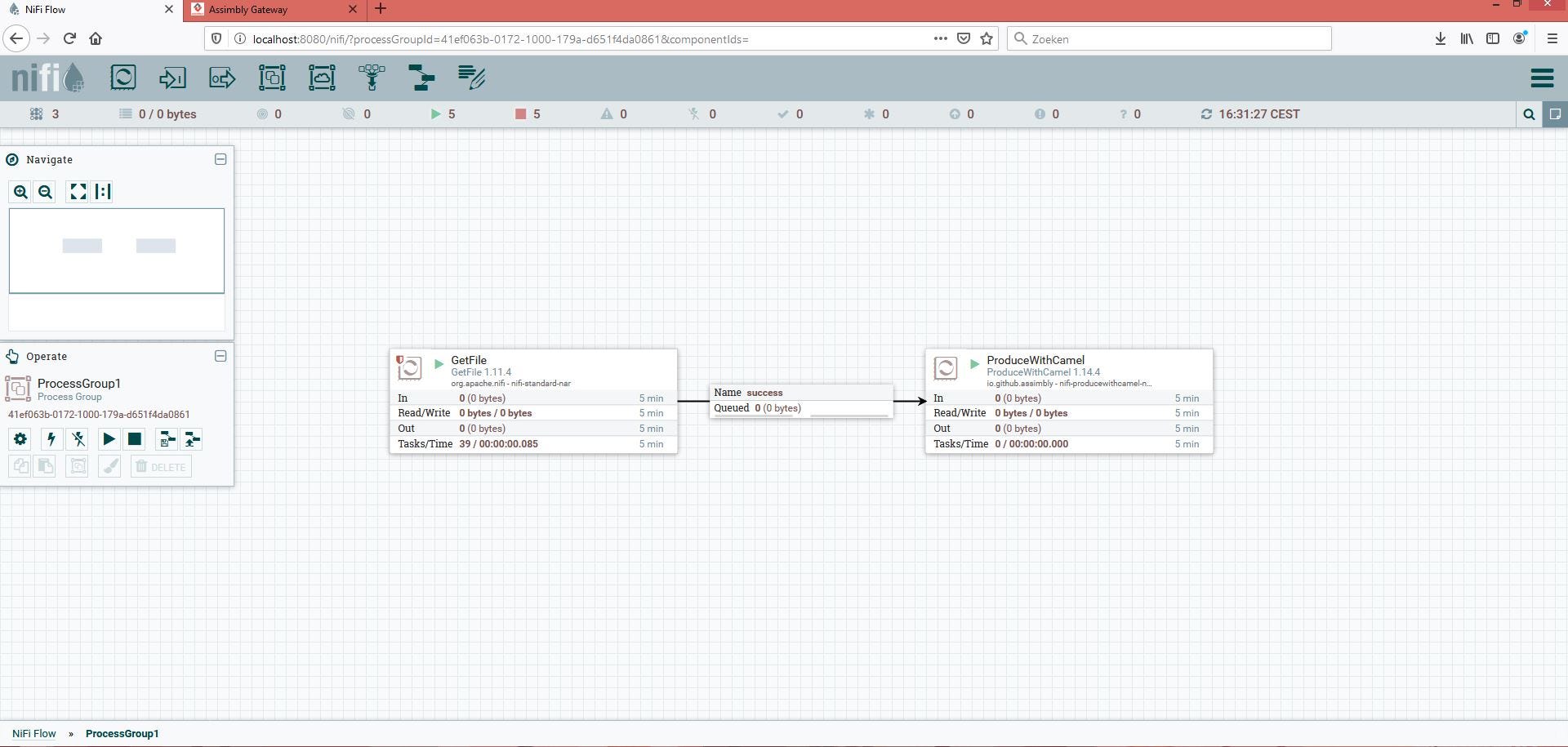Click the Group icon in Operate panel

click(x=78, y=467)
